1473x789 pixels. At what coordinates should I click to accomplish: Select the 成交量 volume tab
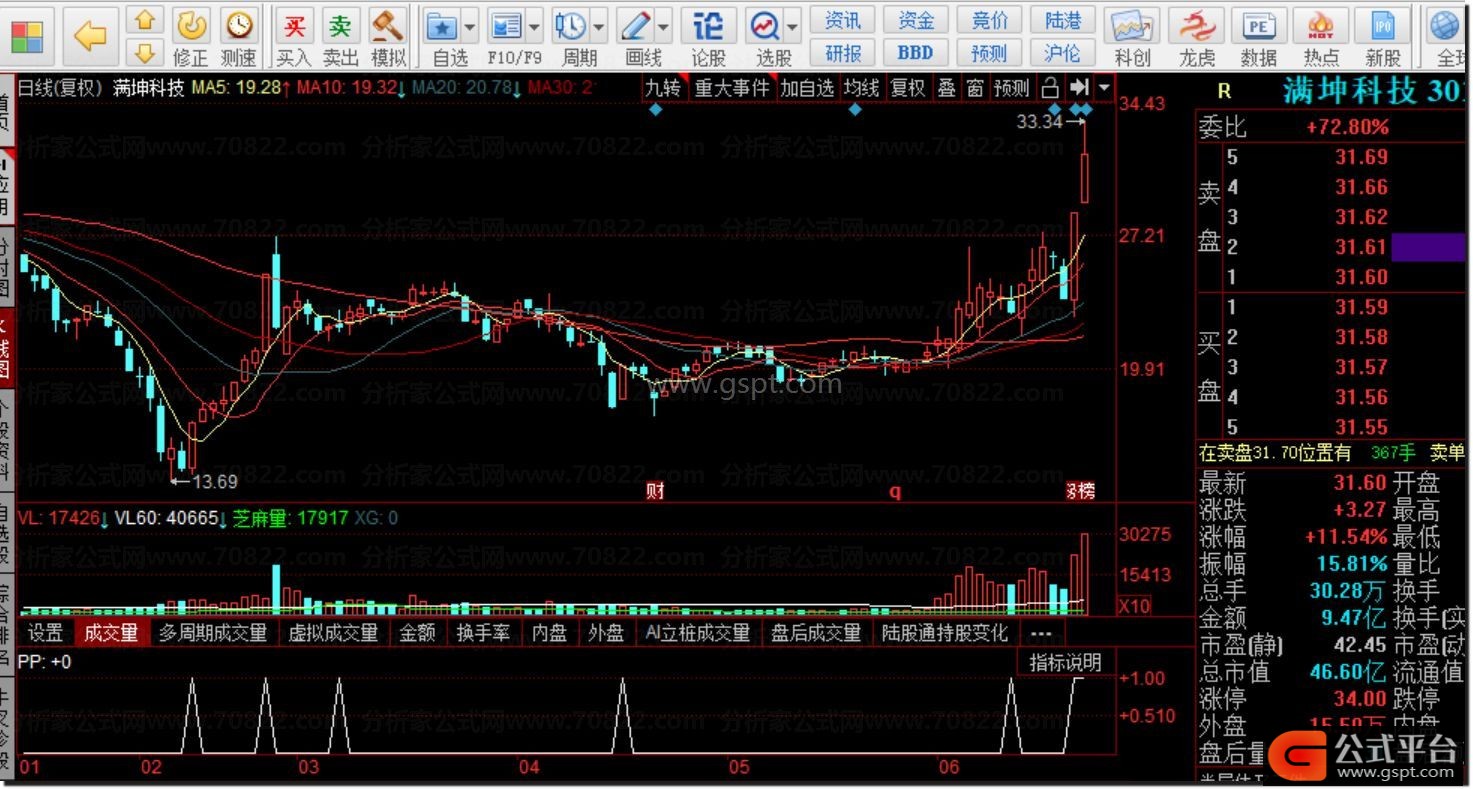point(111,633)
